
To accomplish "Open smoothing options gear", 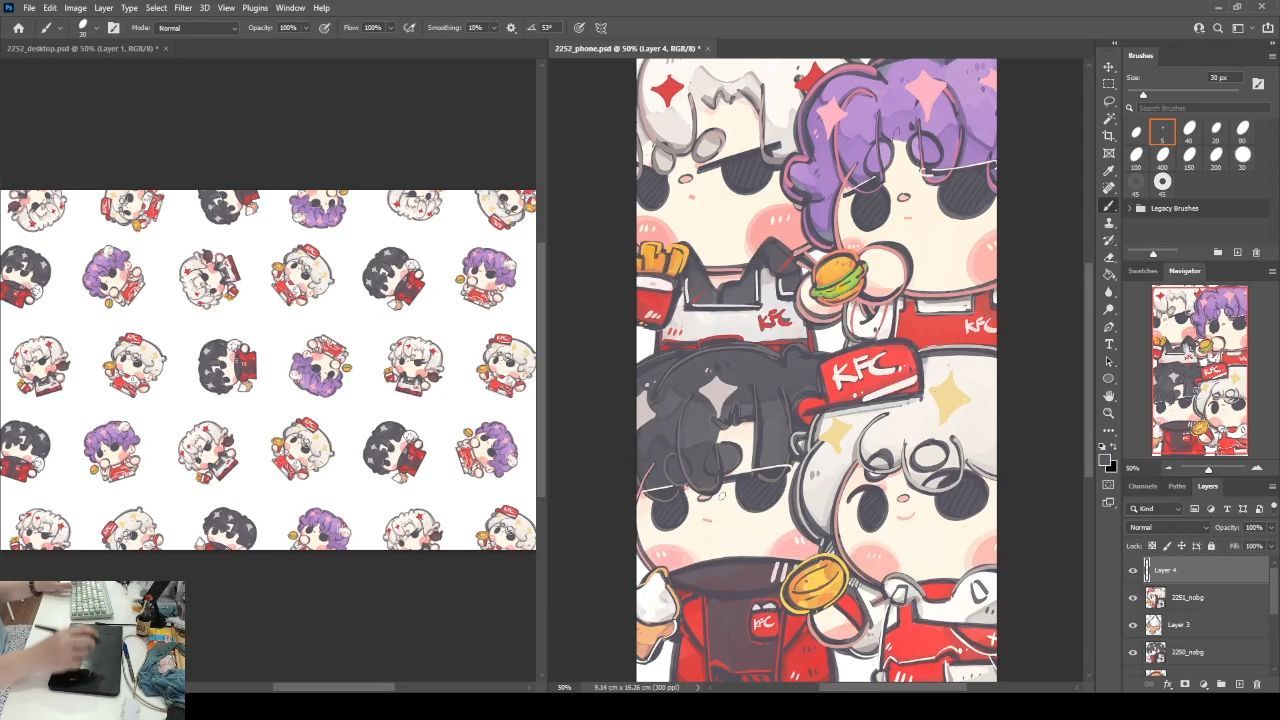I will (511, 28).
